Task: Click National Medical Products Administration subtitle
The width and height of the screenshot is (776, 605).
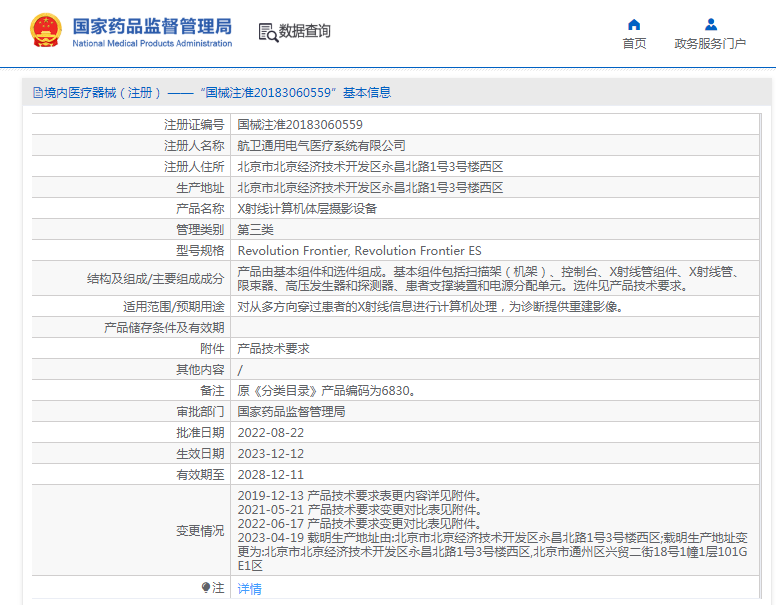Action: (152, 44)
